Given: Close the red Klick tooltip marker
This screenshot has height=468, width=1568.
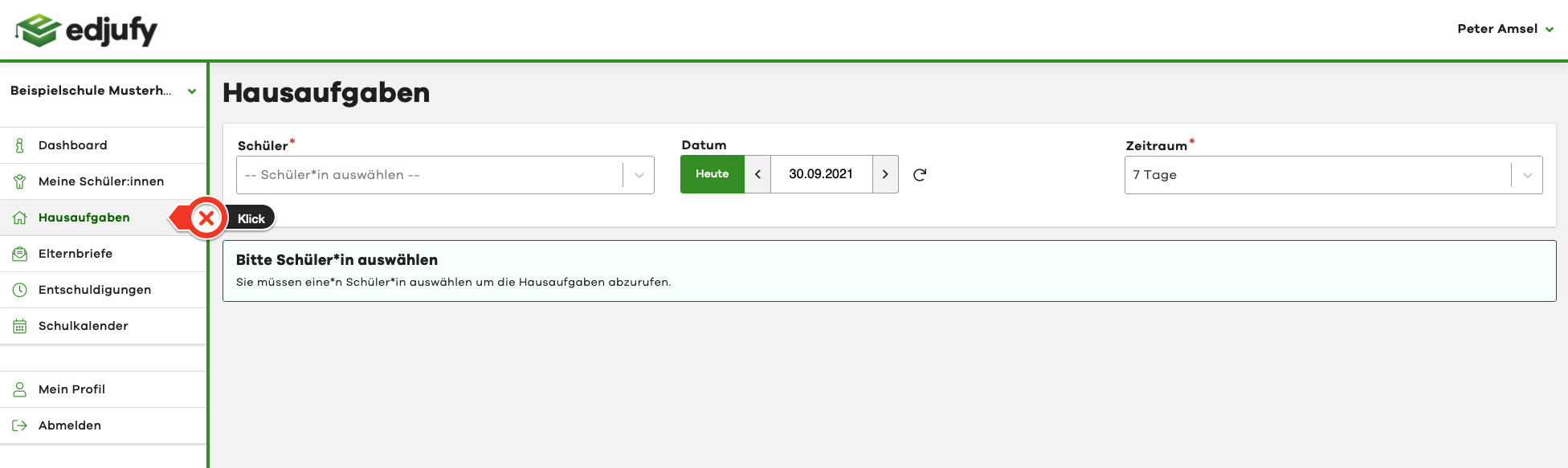Looking at the screenshot, I should point(206,218).
